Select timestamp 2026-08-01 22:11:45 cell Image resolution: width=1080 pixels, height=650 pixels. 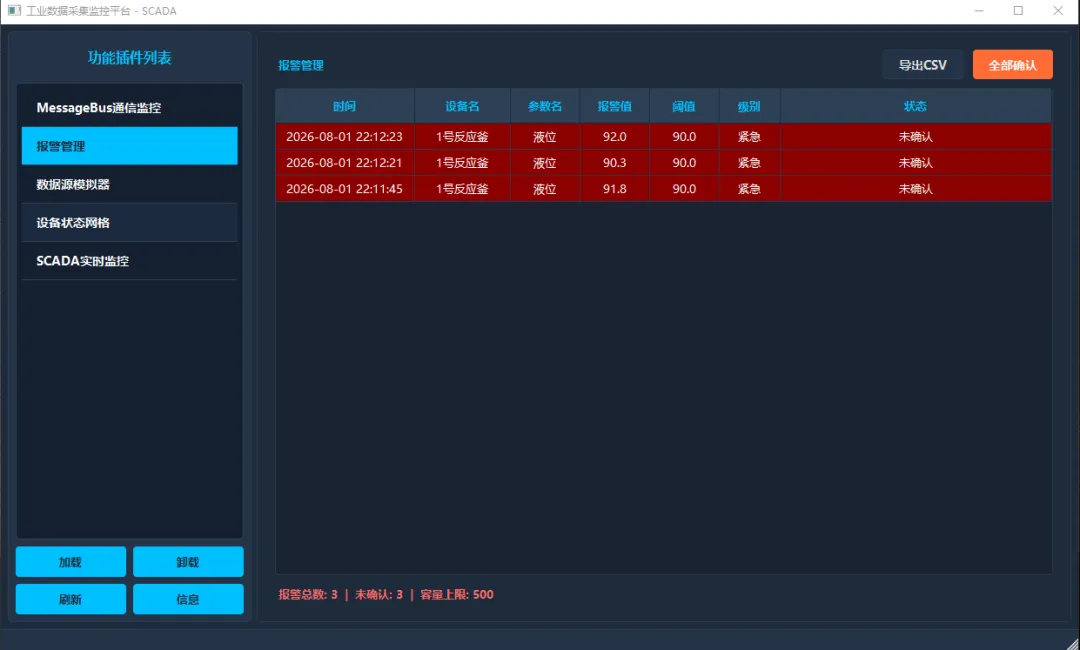344,189
